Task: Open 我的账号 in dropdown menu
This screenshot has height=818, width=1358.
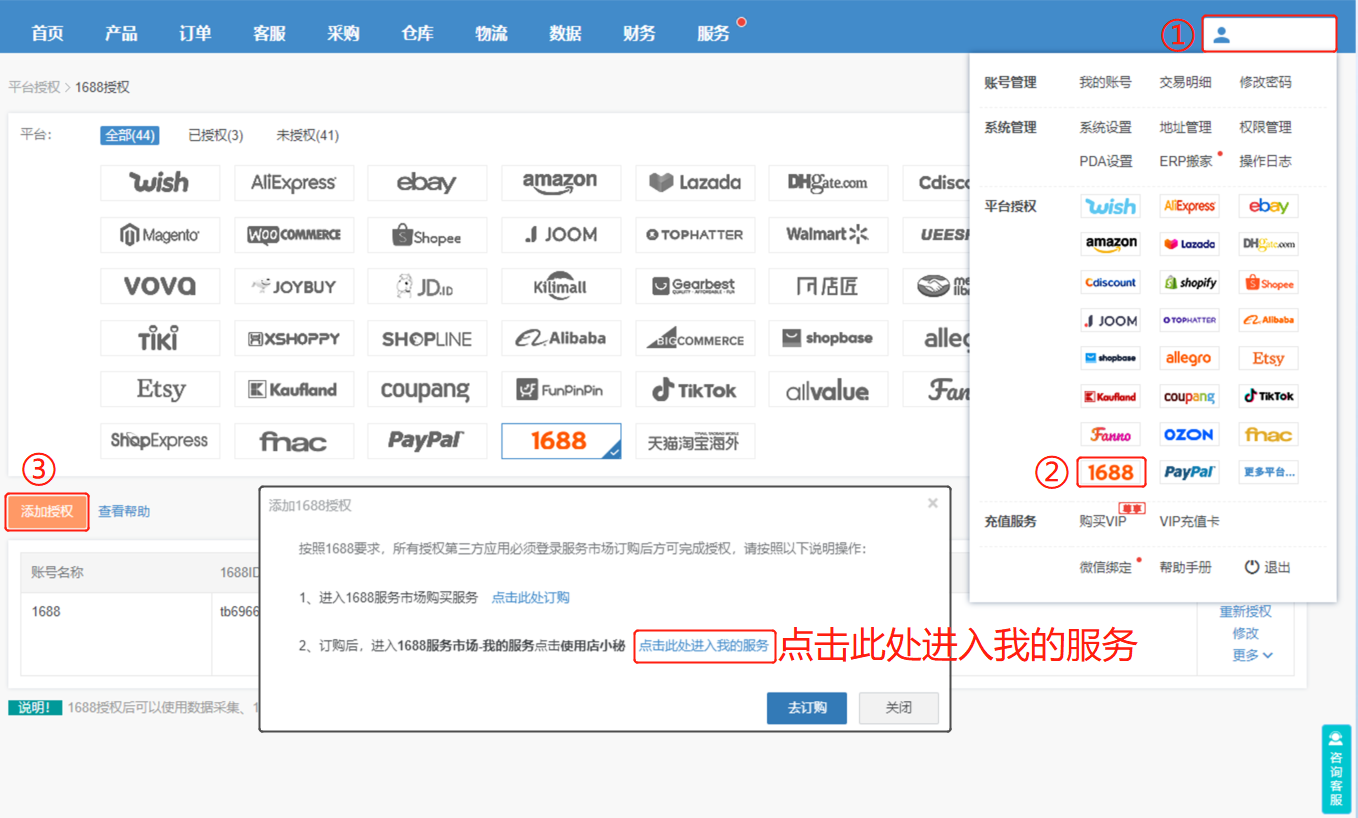Action: coord(1105,83)
